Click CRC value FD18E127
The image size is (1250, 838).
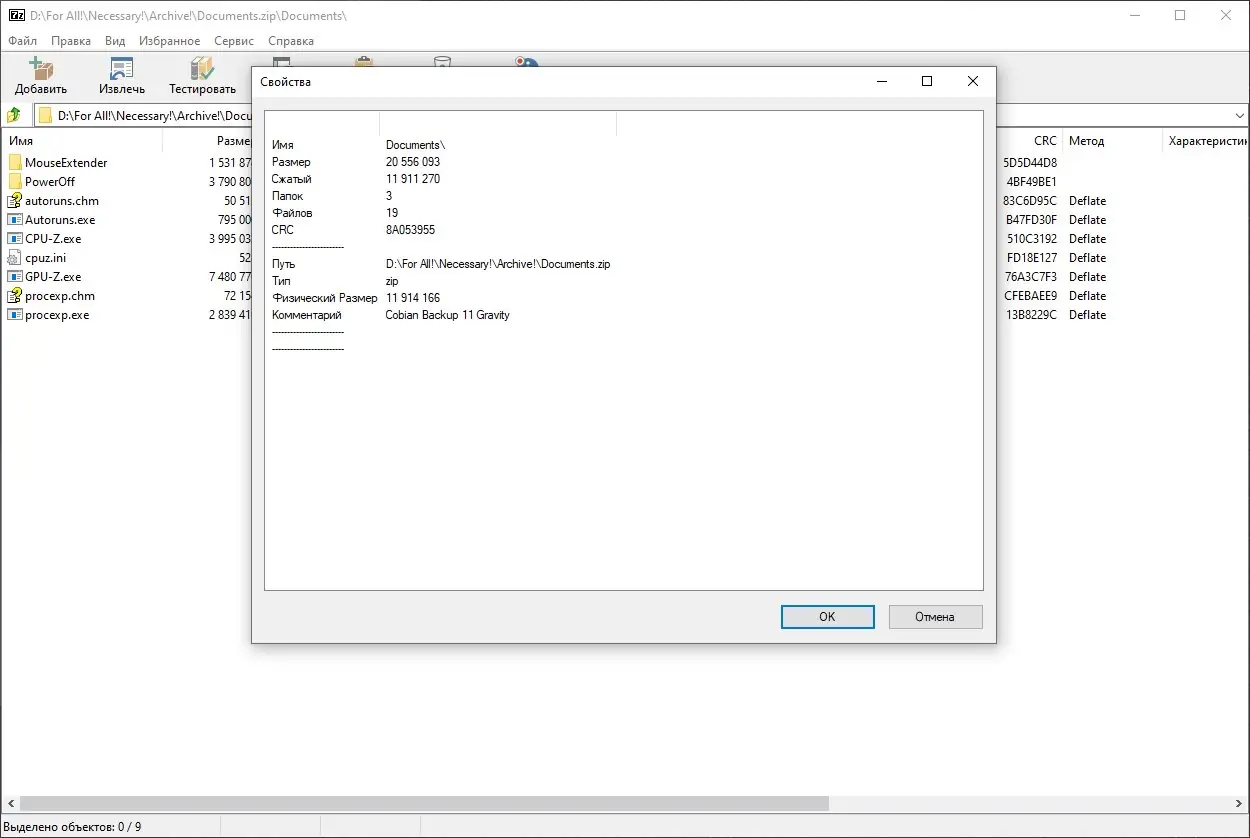[1031, 258]
